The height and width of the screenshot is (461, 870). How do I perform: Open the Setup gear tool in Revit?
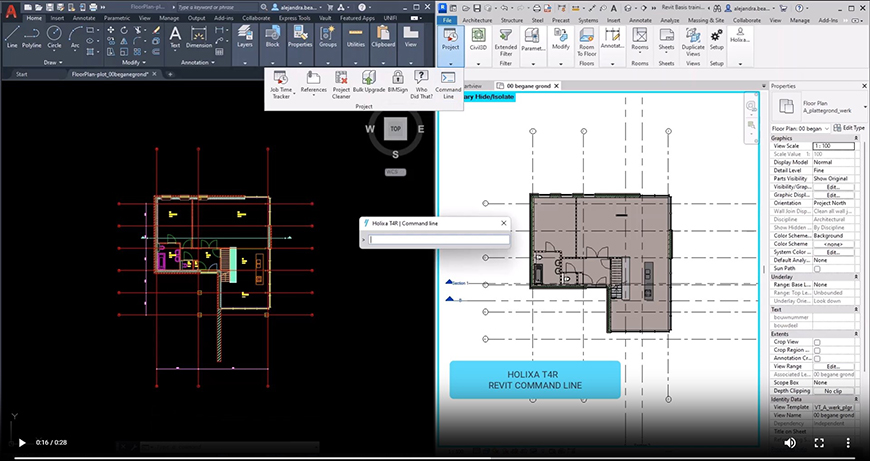coord(716,39)
